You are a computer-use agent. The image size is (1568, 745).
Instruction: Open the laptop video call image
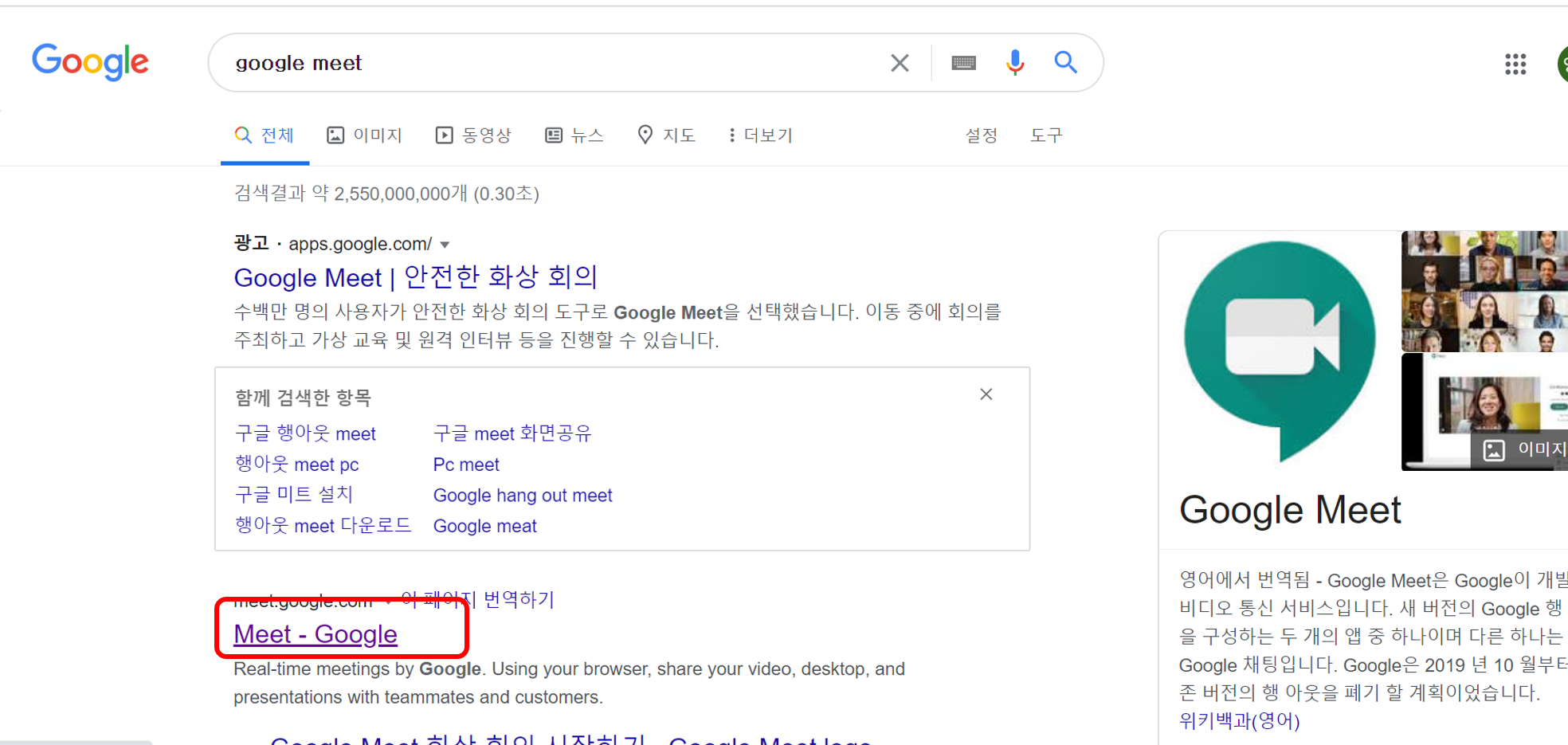point(1484,412)
